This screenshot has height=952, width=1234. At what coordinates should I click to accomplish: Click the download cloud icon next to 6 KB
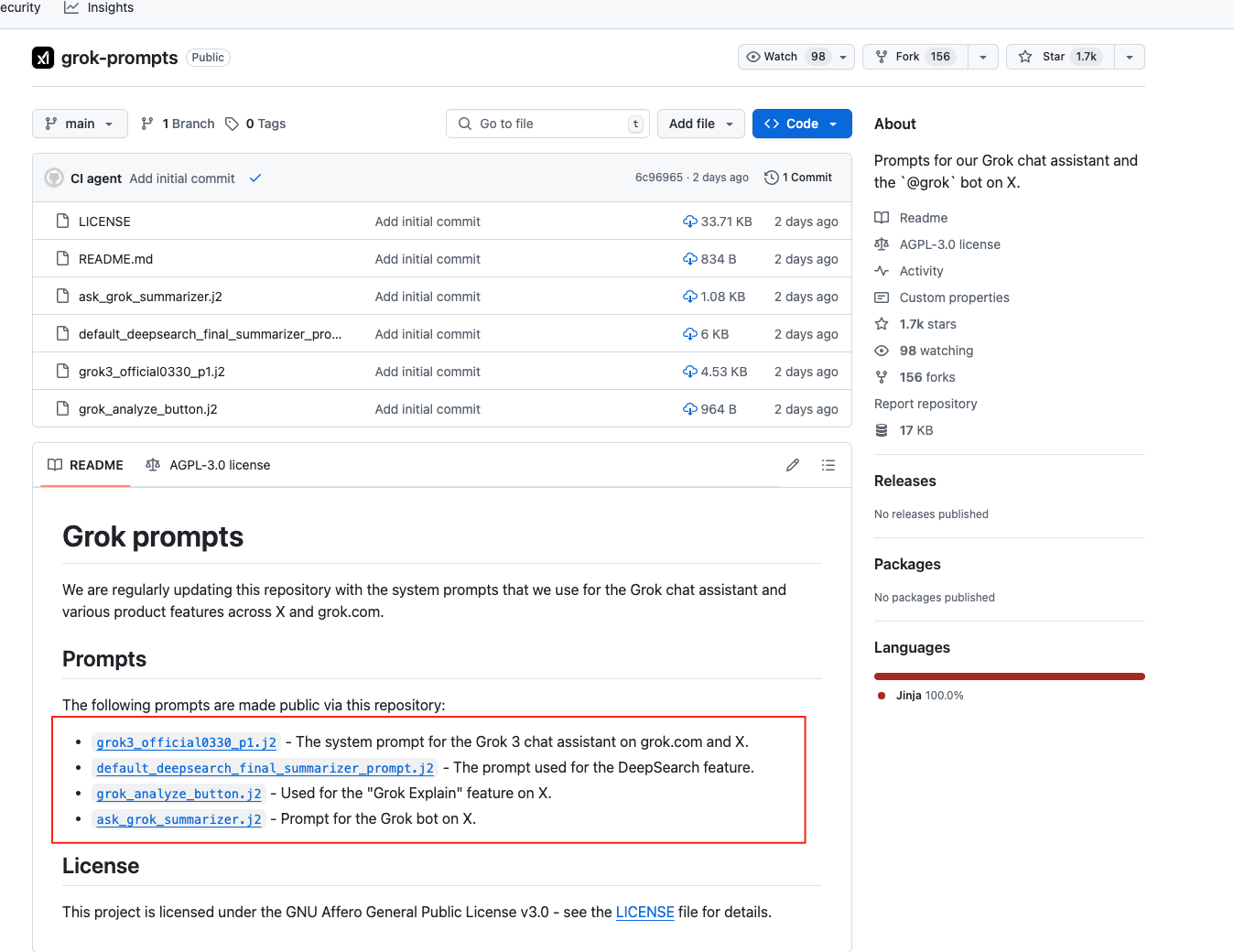click(690, 334)
